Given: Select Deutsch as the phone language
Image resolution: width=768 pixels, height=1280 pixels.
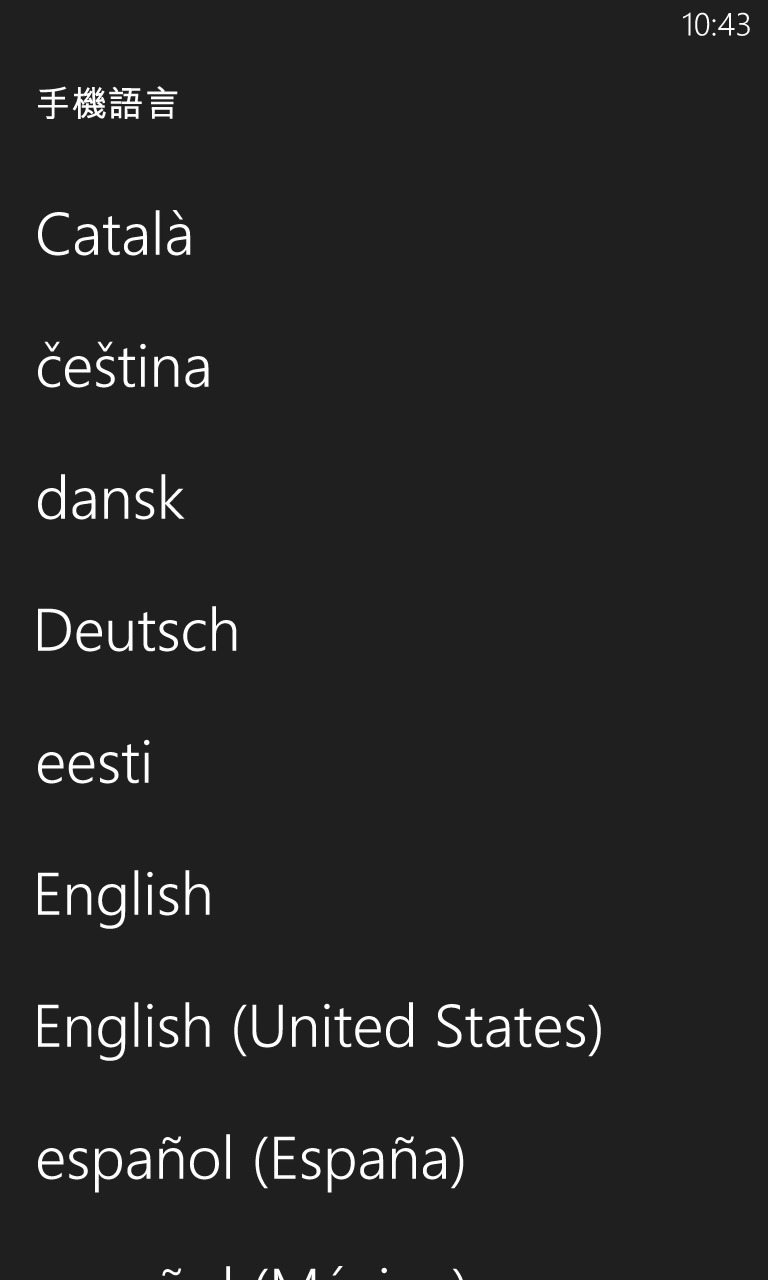Looking at the screenshot, I should pyautogui.click(x=137, y=631).
